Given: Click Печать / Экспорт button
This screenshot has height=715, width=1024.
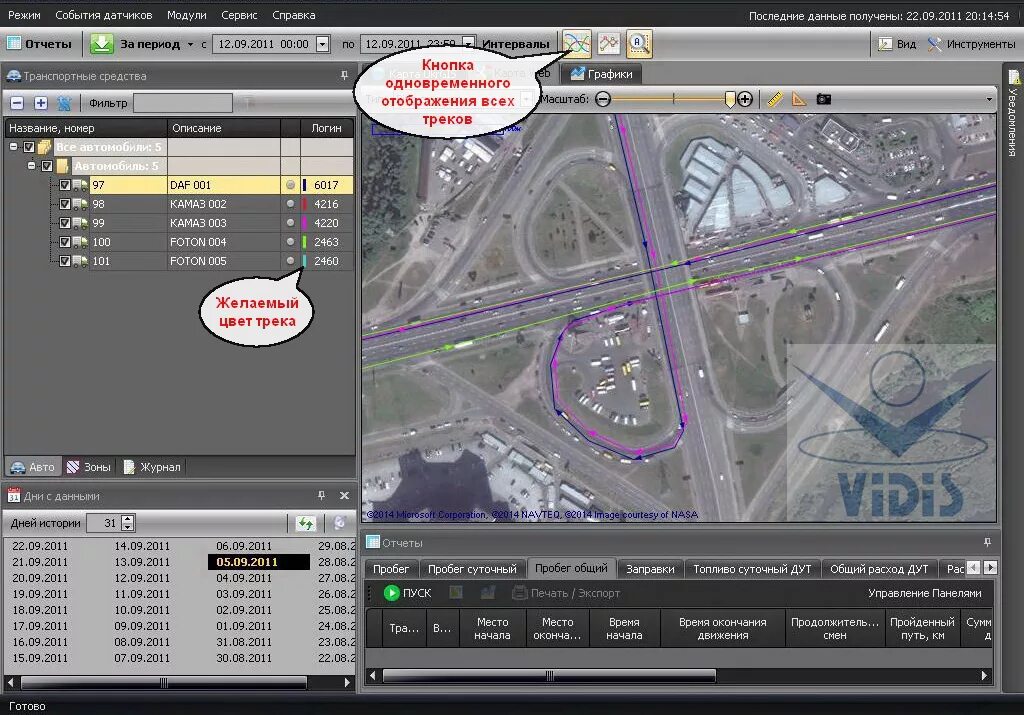Looking at the screenshot, I should [x=566, y=593].
